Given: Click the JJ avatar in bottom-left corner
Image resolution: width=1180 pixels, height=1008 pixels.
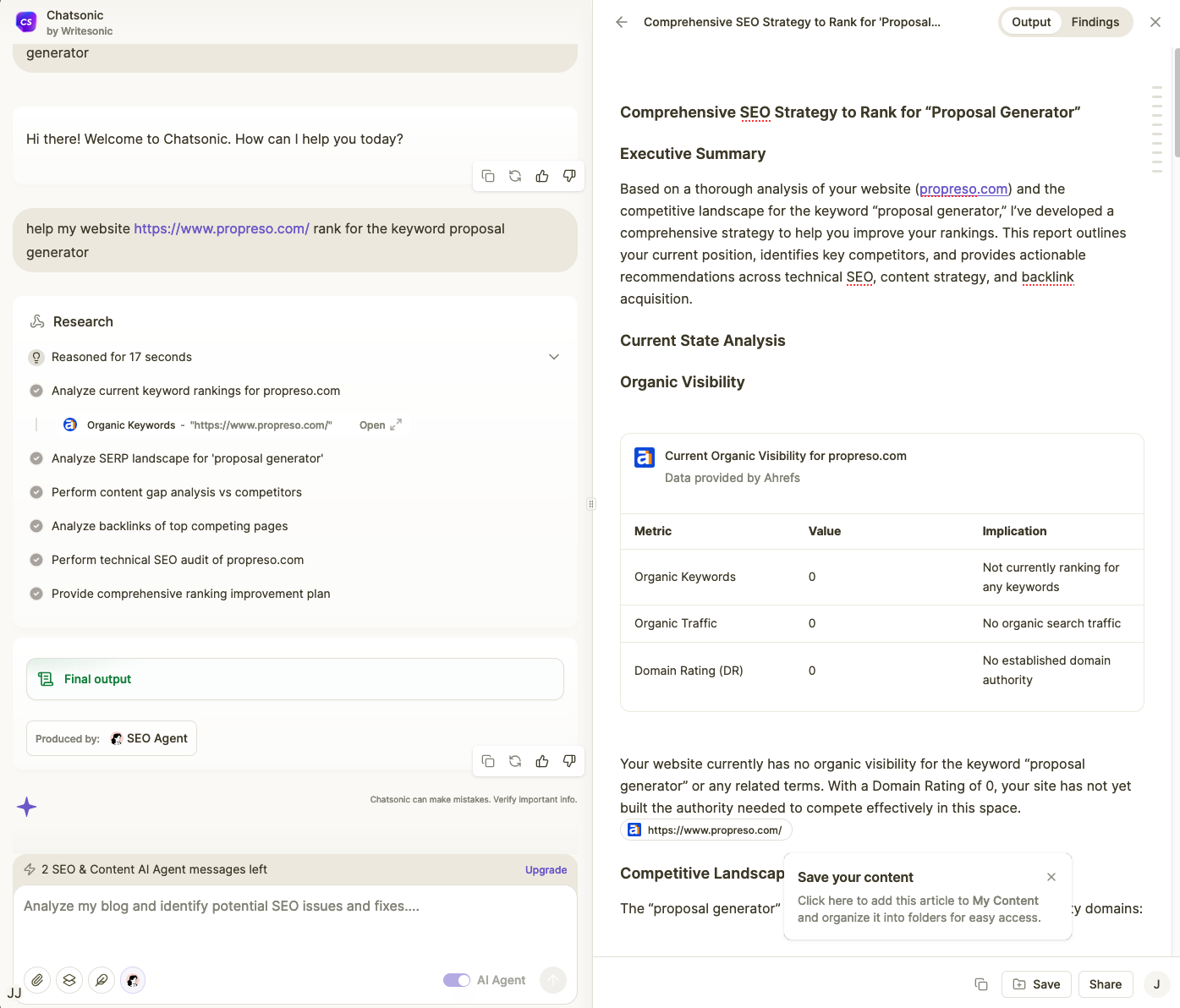Looking at the screenshot, I should [14, 993].
